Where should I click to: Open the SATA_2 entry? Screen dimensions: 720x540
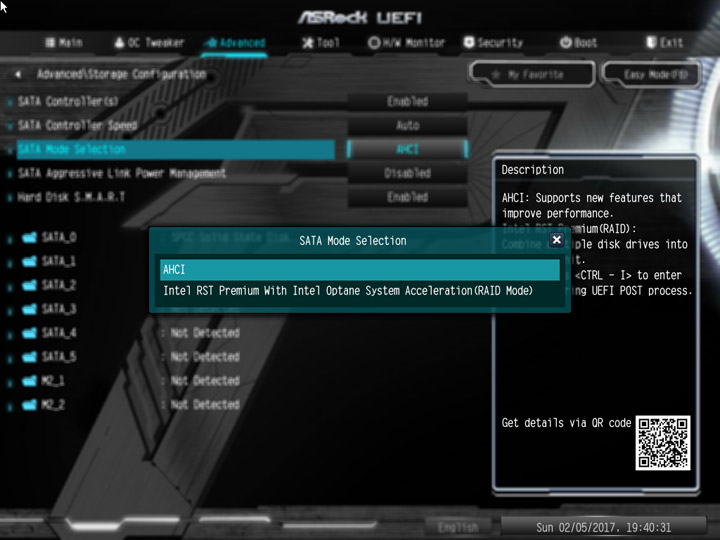click(59, 285)
